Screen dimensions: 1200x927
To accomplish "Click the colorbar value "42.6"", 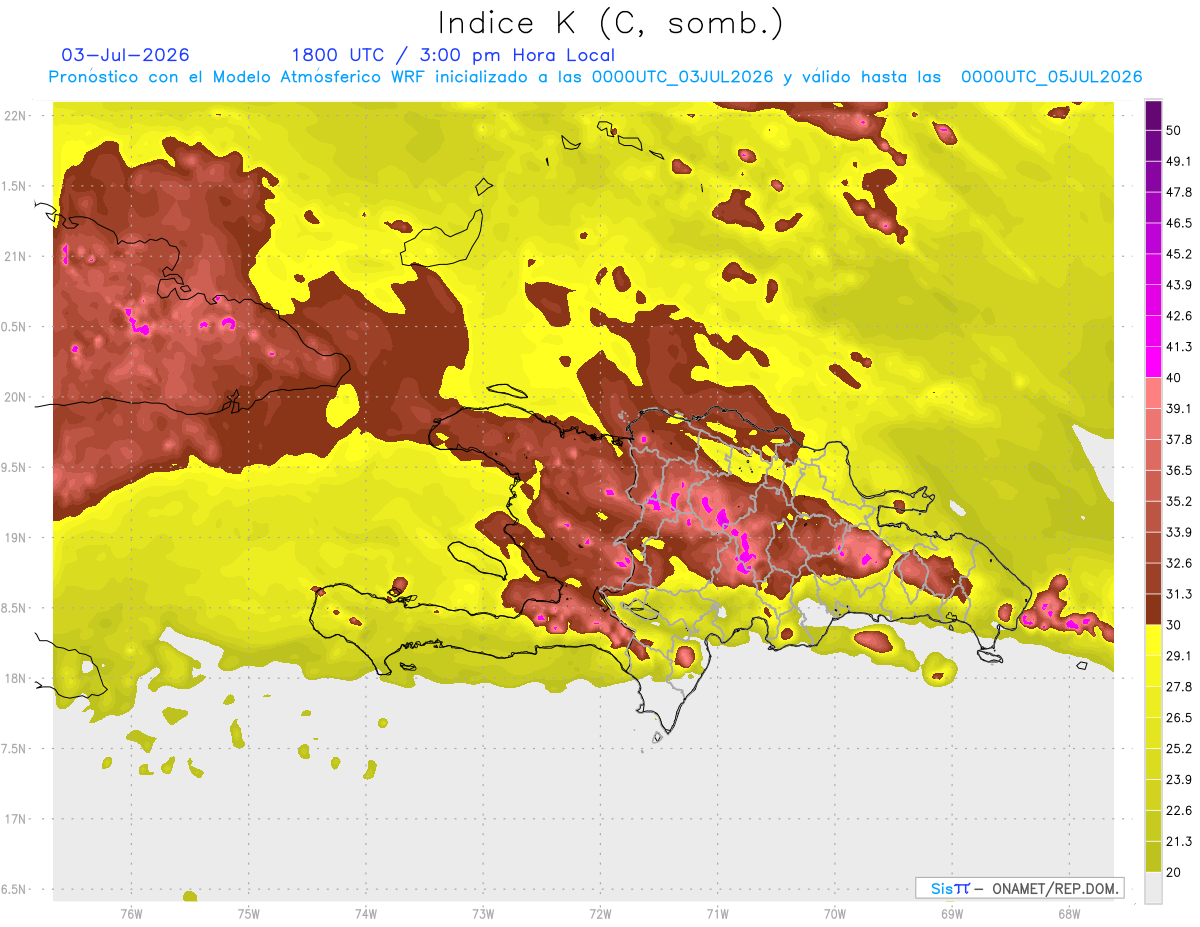I will [x=1179, y=317].
